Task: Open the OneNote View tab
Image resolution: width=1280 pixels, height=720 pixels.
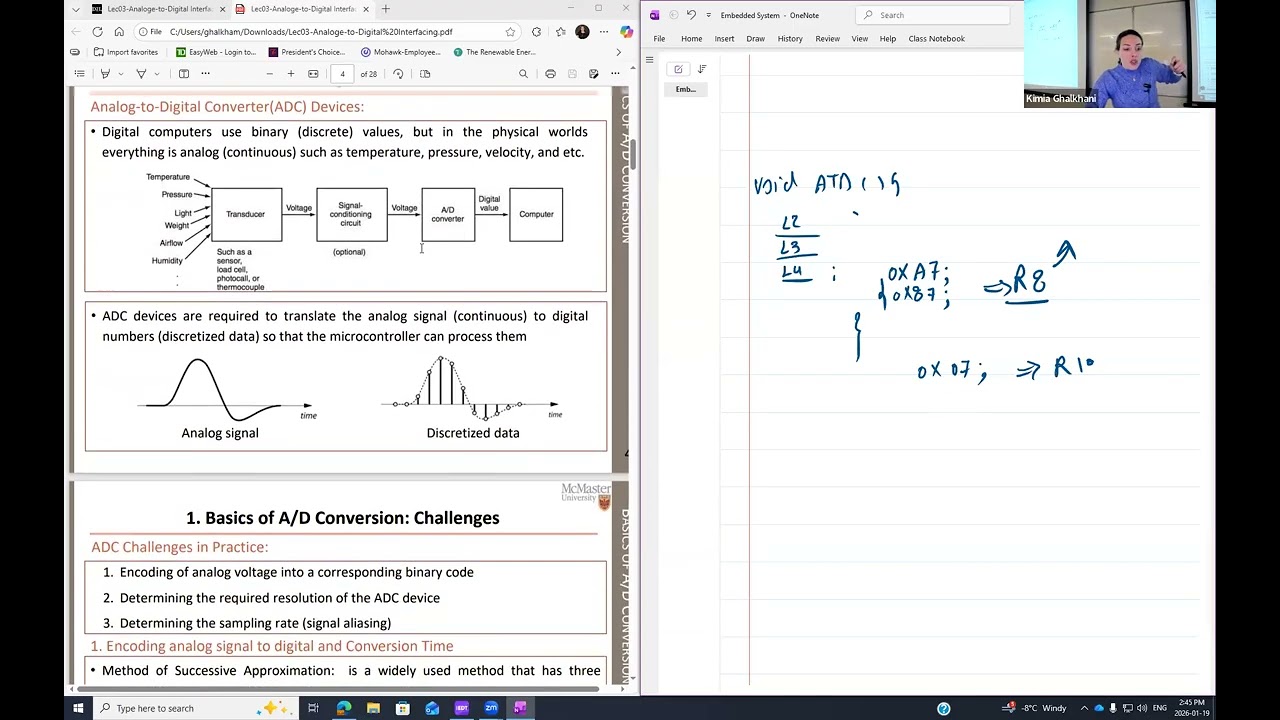Action: coord(859,39)
